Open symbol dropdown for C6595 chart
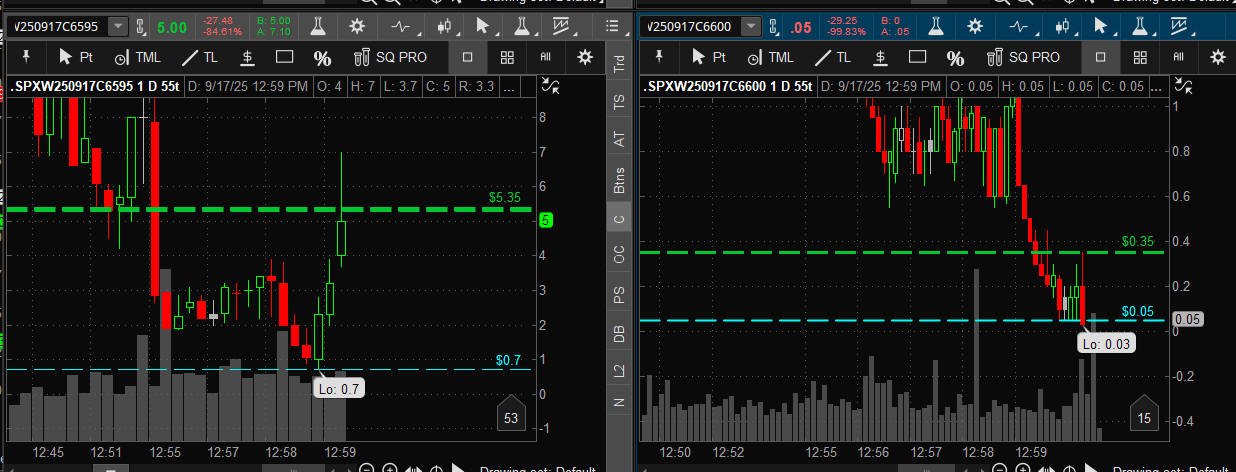The image size is (1236, 472). 118,25
